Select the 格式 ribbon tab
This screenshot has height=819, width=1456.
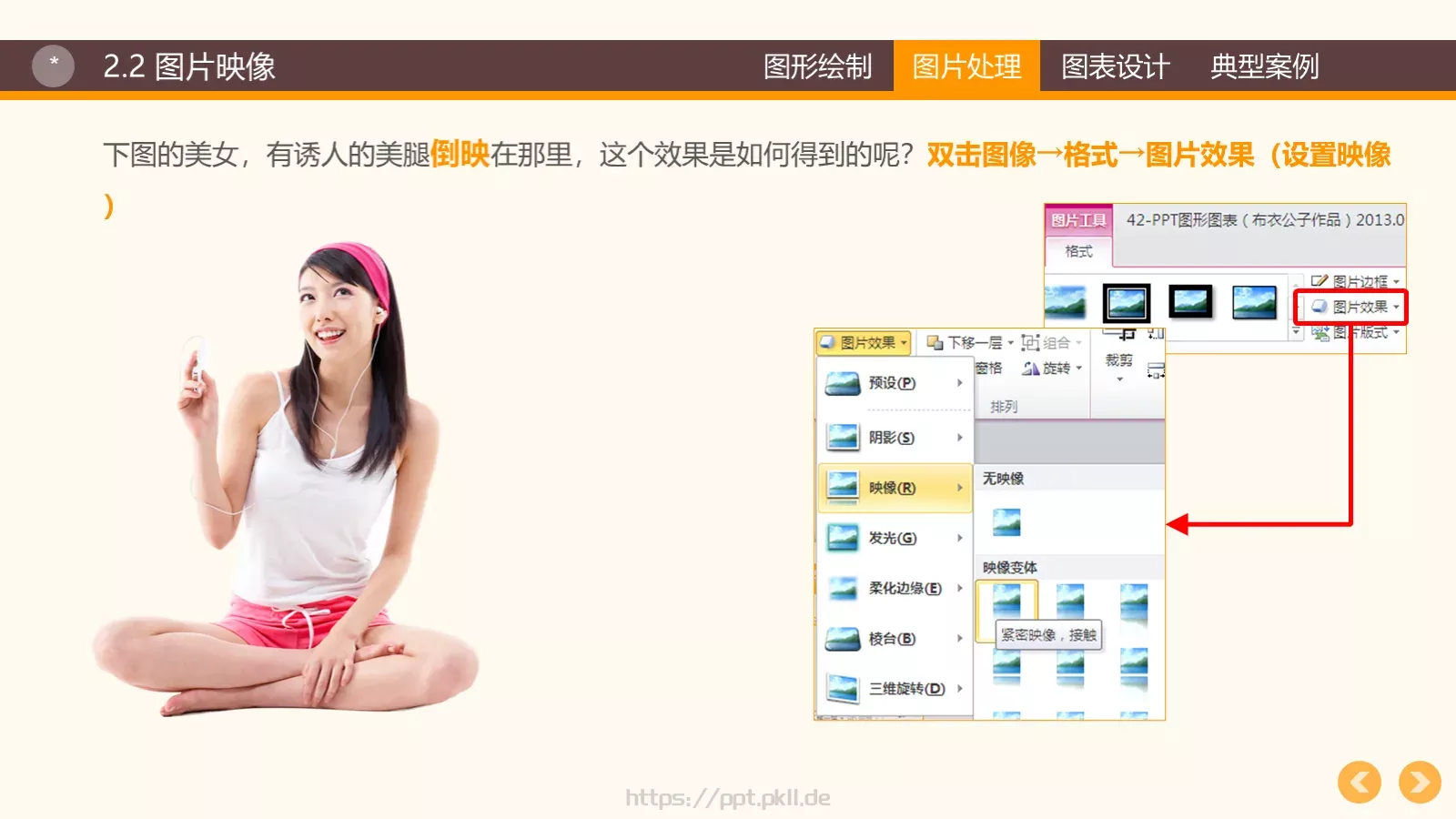coord(1078,251)
